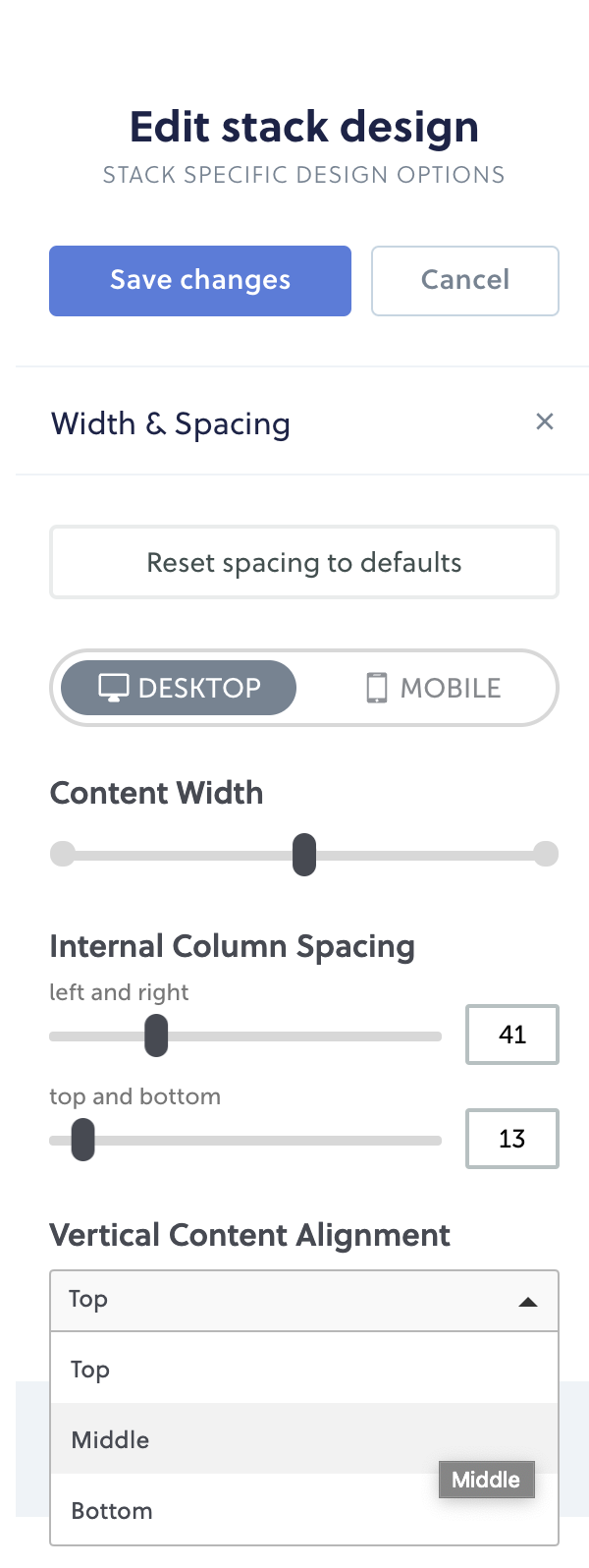Click the top and bottom value field showing 13

click(512, 1139)
